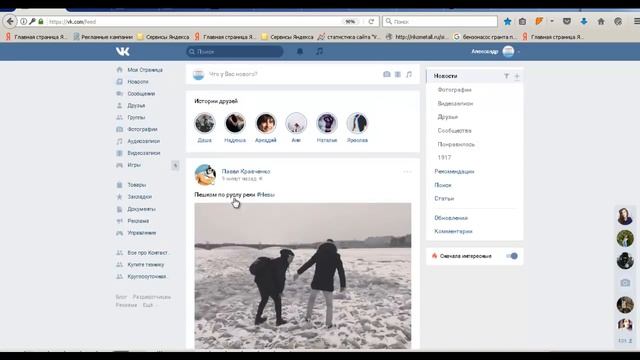Click the Закладки star icon in sidebar
The image size is (640, 360).
point(120,197)
